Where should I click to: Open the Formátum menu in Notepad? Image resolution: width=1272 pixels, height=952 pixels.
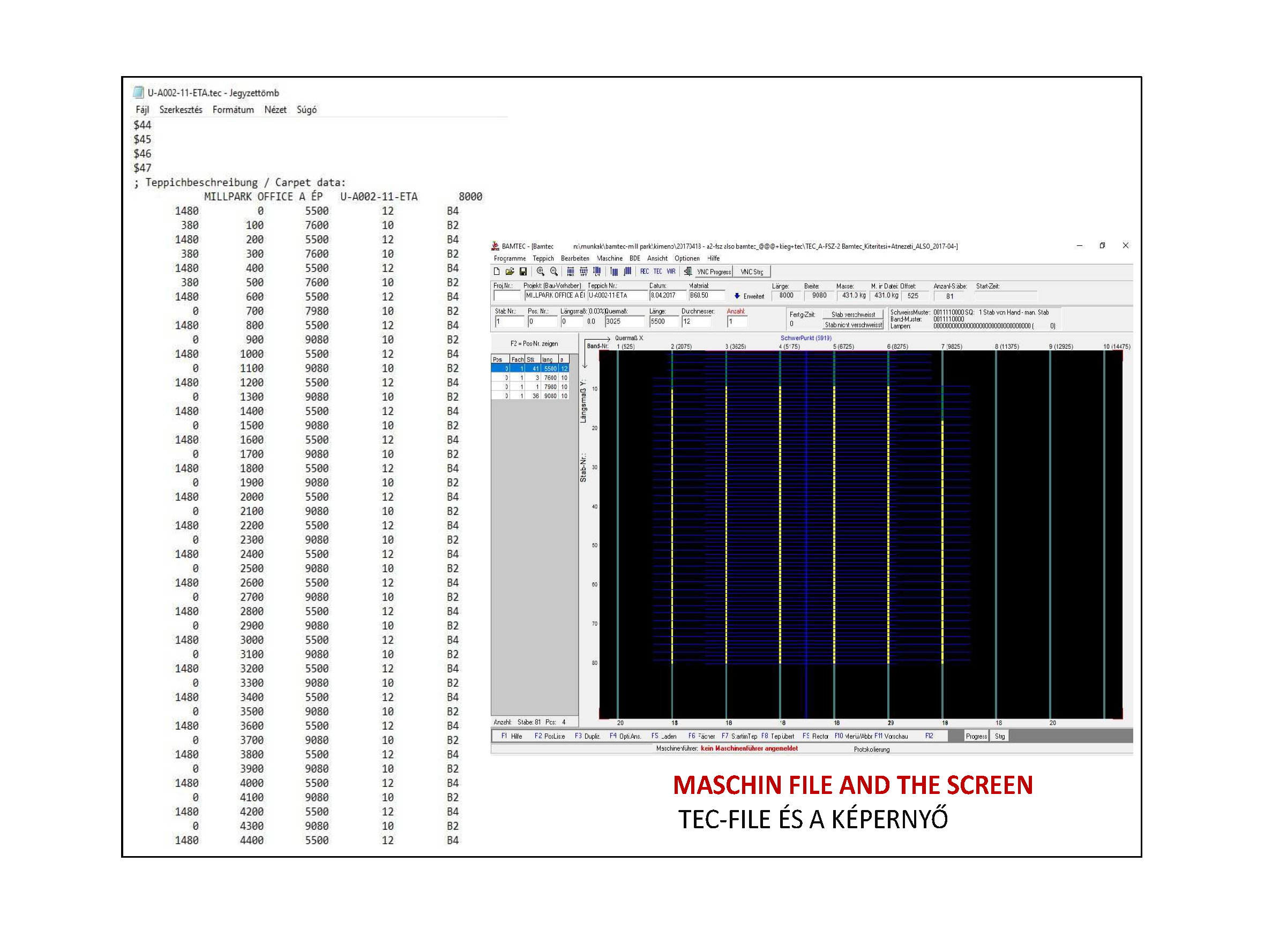click(x=233, y=110)
